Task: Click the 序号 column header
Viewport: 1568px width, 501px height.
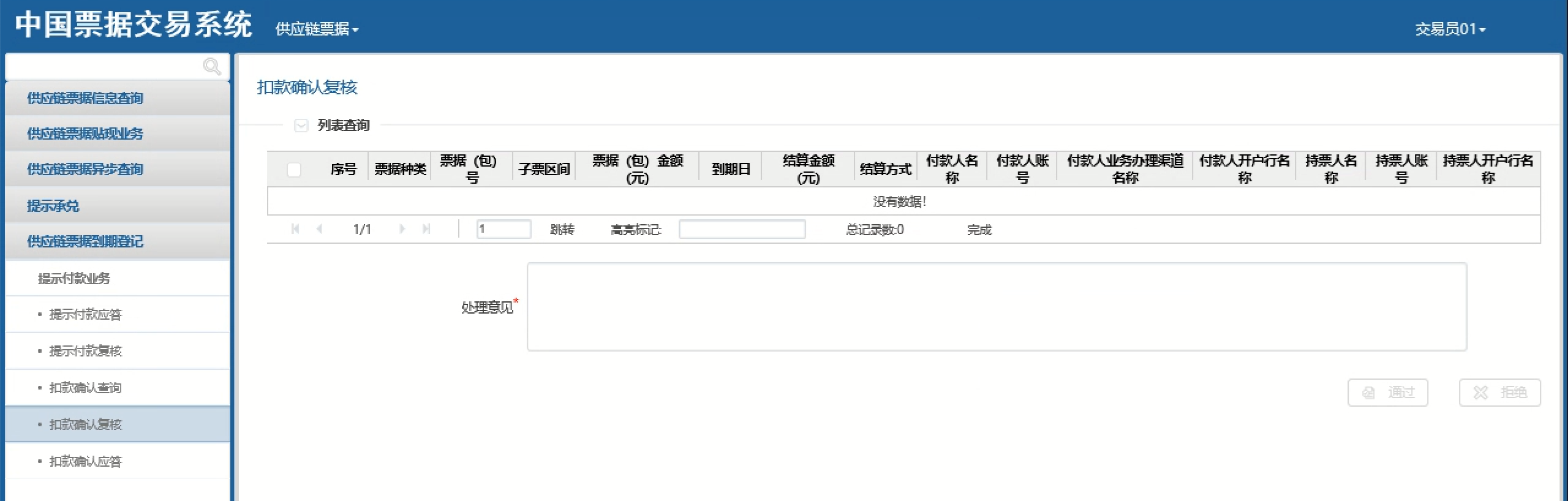Action: point(343,169)
